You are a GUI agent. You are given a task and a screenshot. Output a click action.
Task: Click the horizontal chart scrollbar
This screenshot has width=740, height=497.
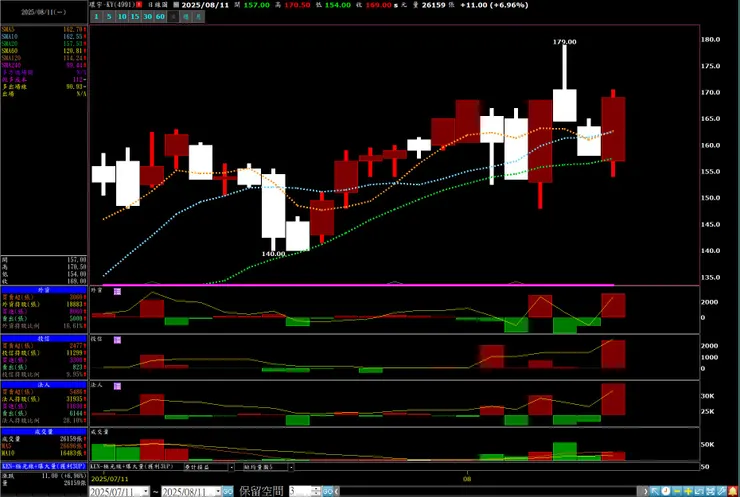click(490, 491)
